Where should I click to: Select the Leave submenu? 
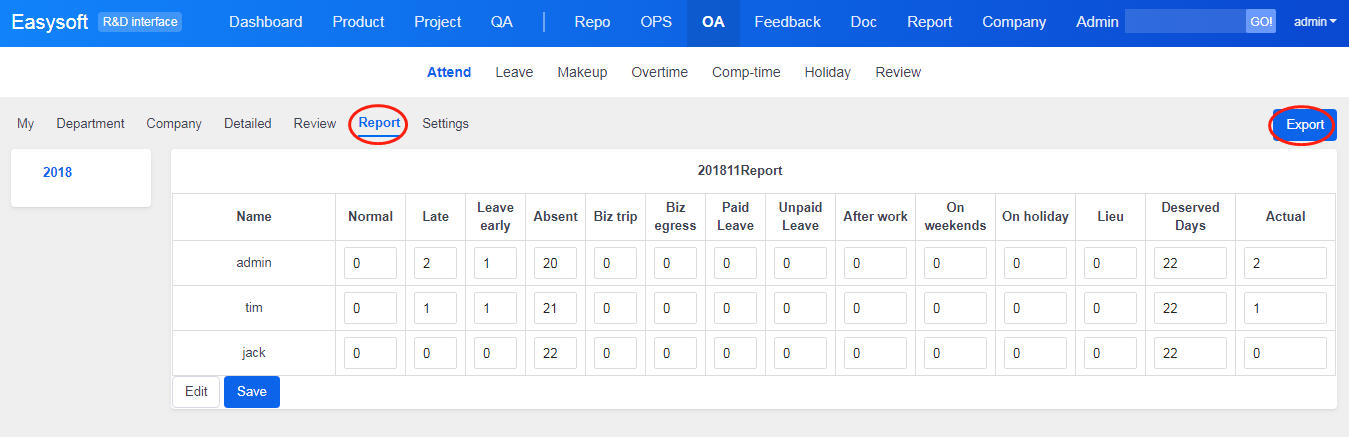pyautogui.click(x=514, y=72)
